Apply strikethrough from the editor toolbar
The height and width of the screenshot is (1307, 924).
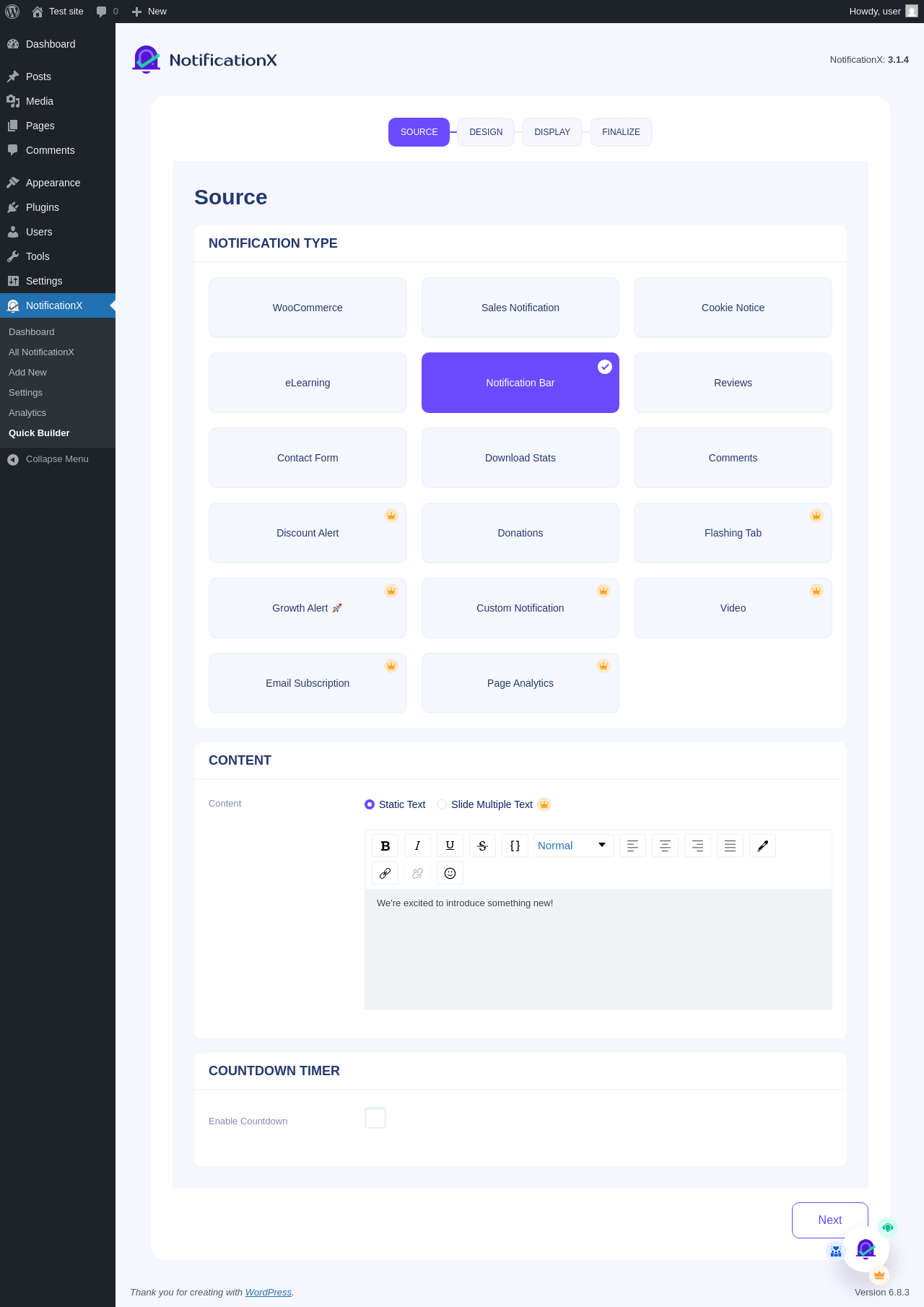[x=482, y=846]
